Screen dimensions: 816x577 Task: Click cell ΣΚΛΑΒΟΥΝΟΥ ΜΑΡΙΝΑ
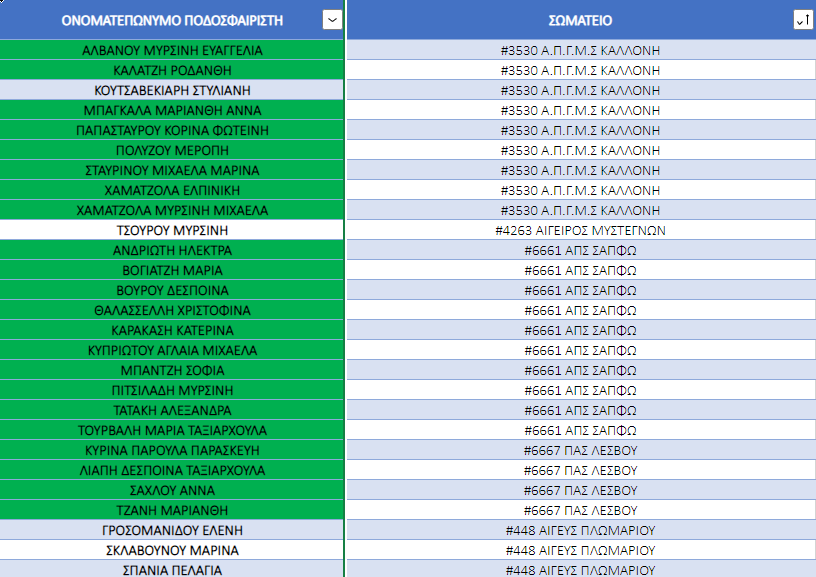(x=172, y=550)
